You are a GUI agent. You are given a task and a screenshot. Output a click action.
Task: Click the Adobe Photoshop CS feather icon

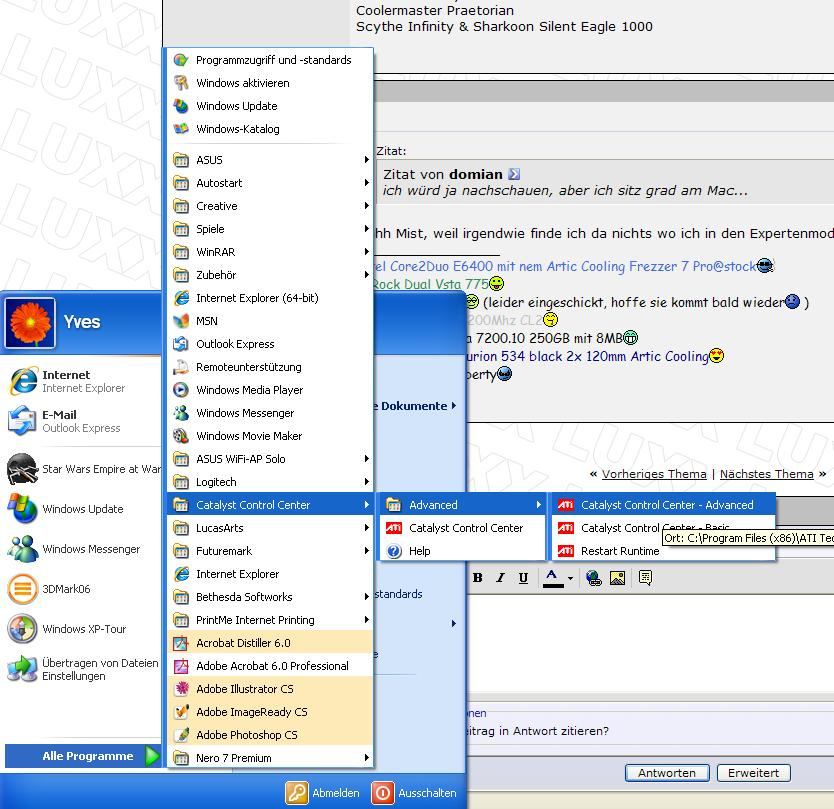coord(181,735)
